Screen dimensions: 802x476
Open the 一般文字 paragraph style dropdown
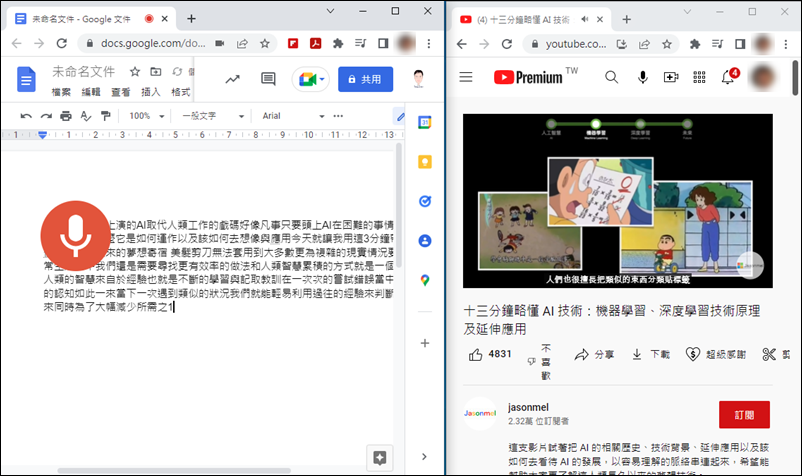coord(213,116)
